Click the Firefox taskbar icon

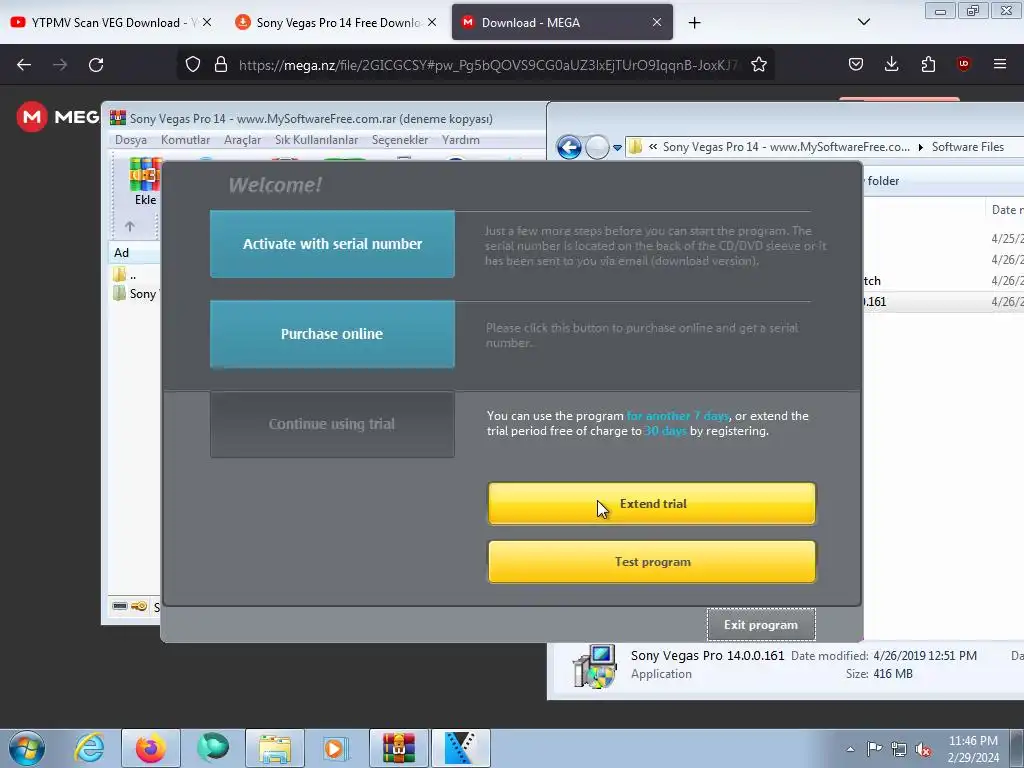pyautogui.click(x=150, y=748)
